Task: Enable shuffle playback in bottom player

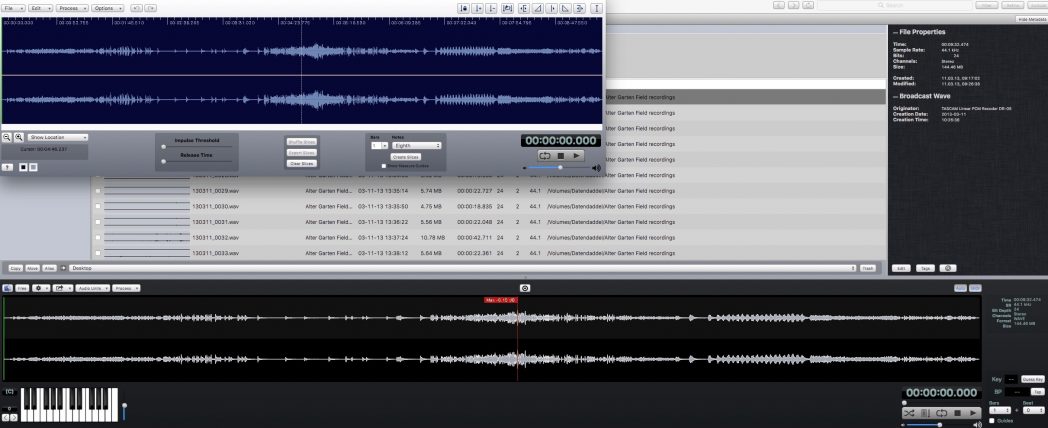Action: pyautogui.click(x=908, y=413)
